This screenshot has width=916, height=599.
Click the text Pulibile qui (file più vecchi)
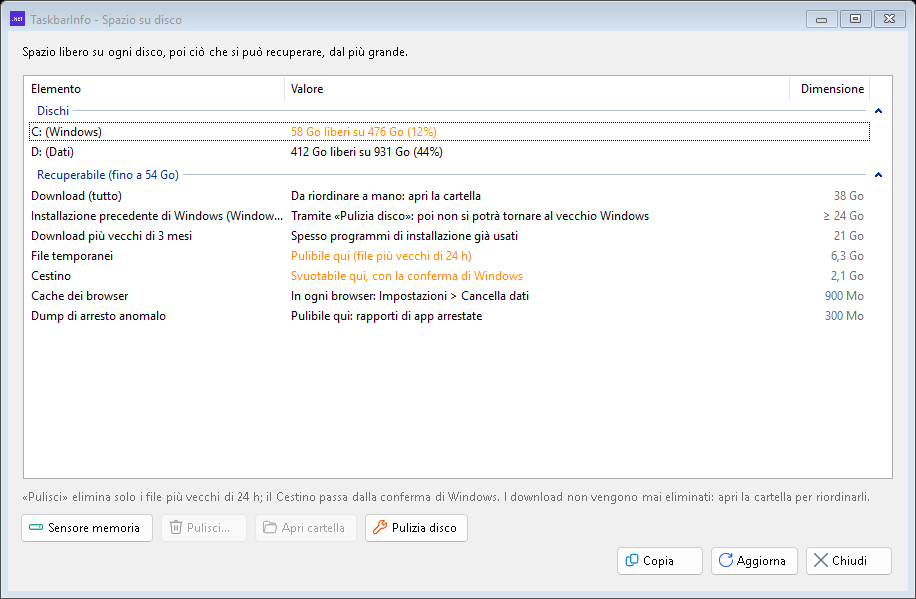pyautogui.click(x=381, y=255)
